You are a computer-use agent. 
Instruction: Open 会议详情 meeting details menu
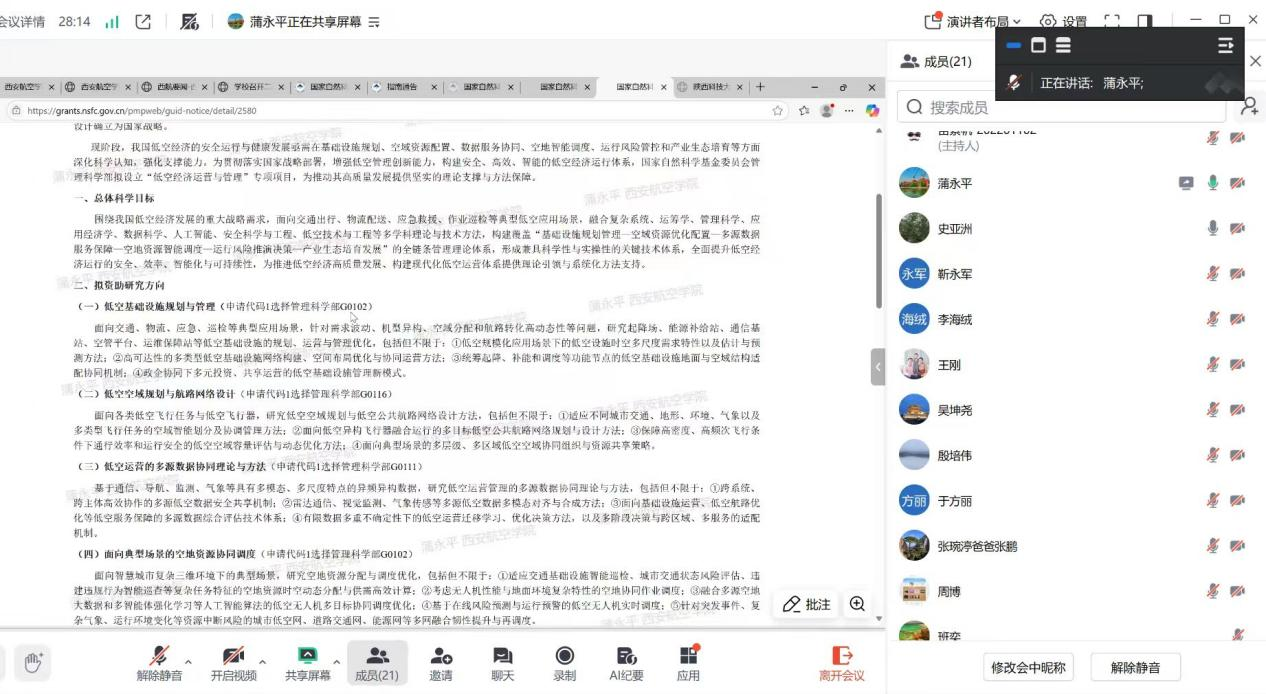pos(20,21)
